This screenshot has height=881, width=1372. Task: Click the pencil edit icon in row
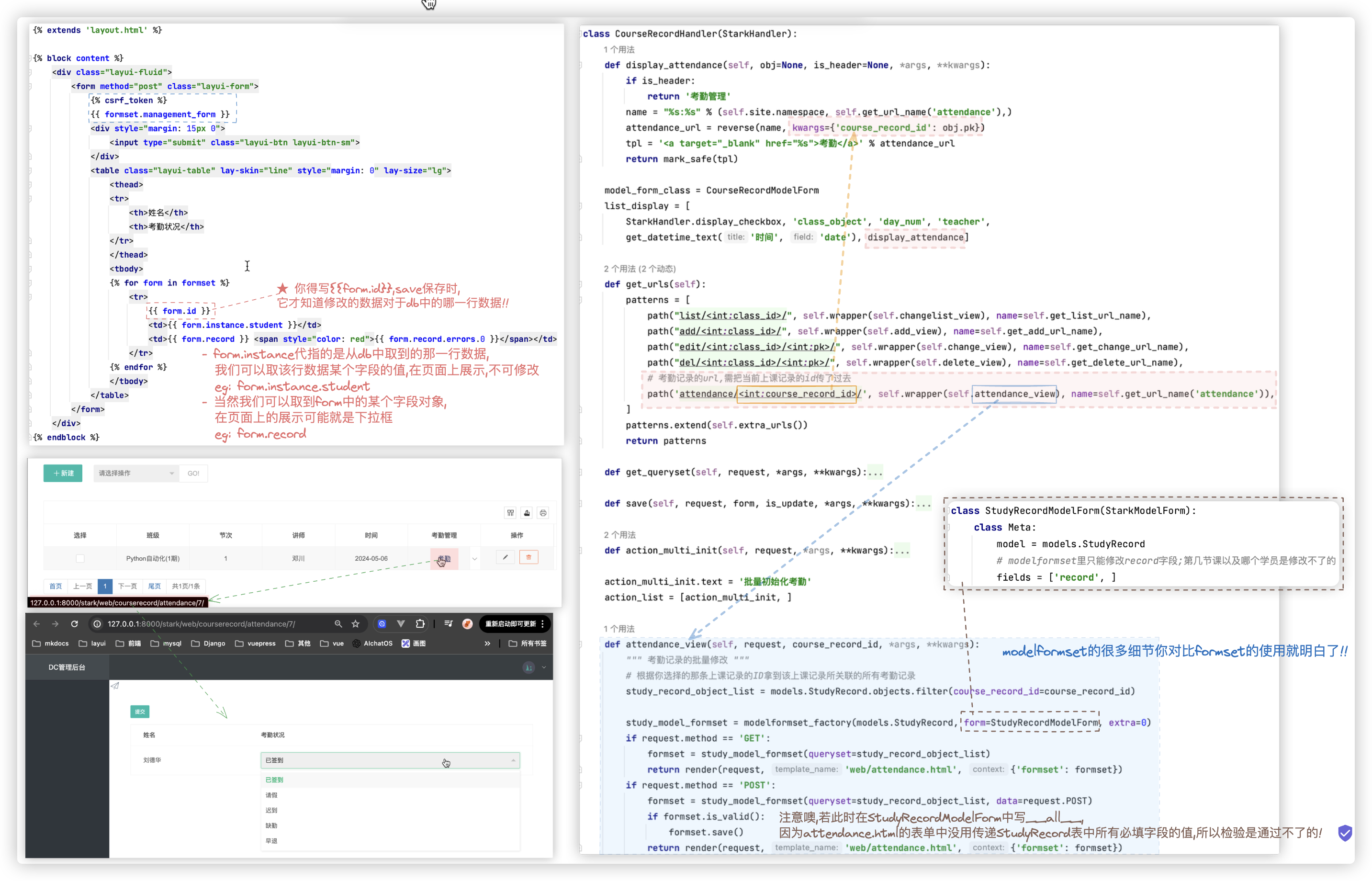(x=505, y=557)
